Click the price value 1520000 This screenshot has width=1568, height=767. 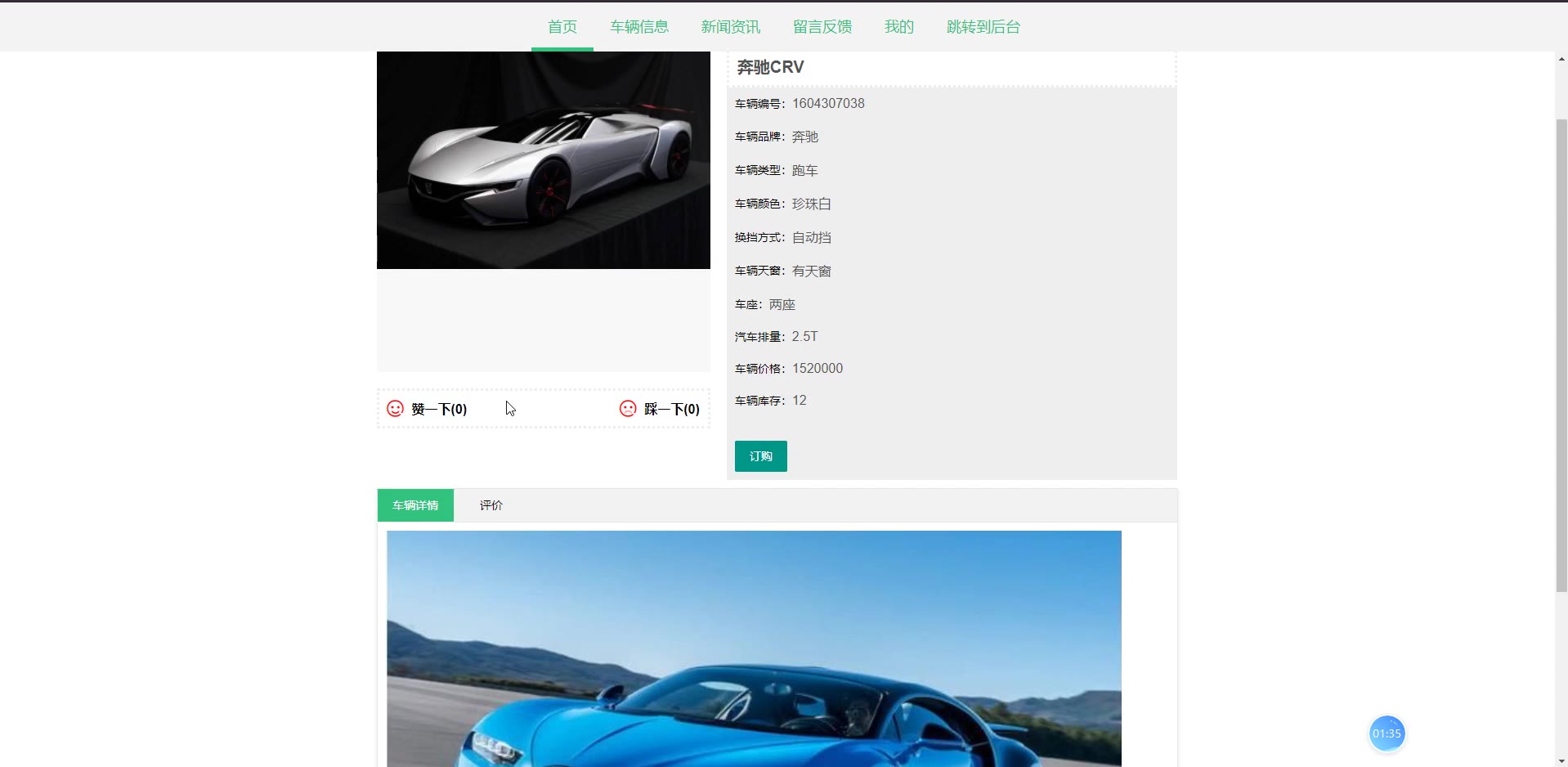[x=818, y=369]
